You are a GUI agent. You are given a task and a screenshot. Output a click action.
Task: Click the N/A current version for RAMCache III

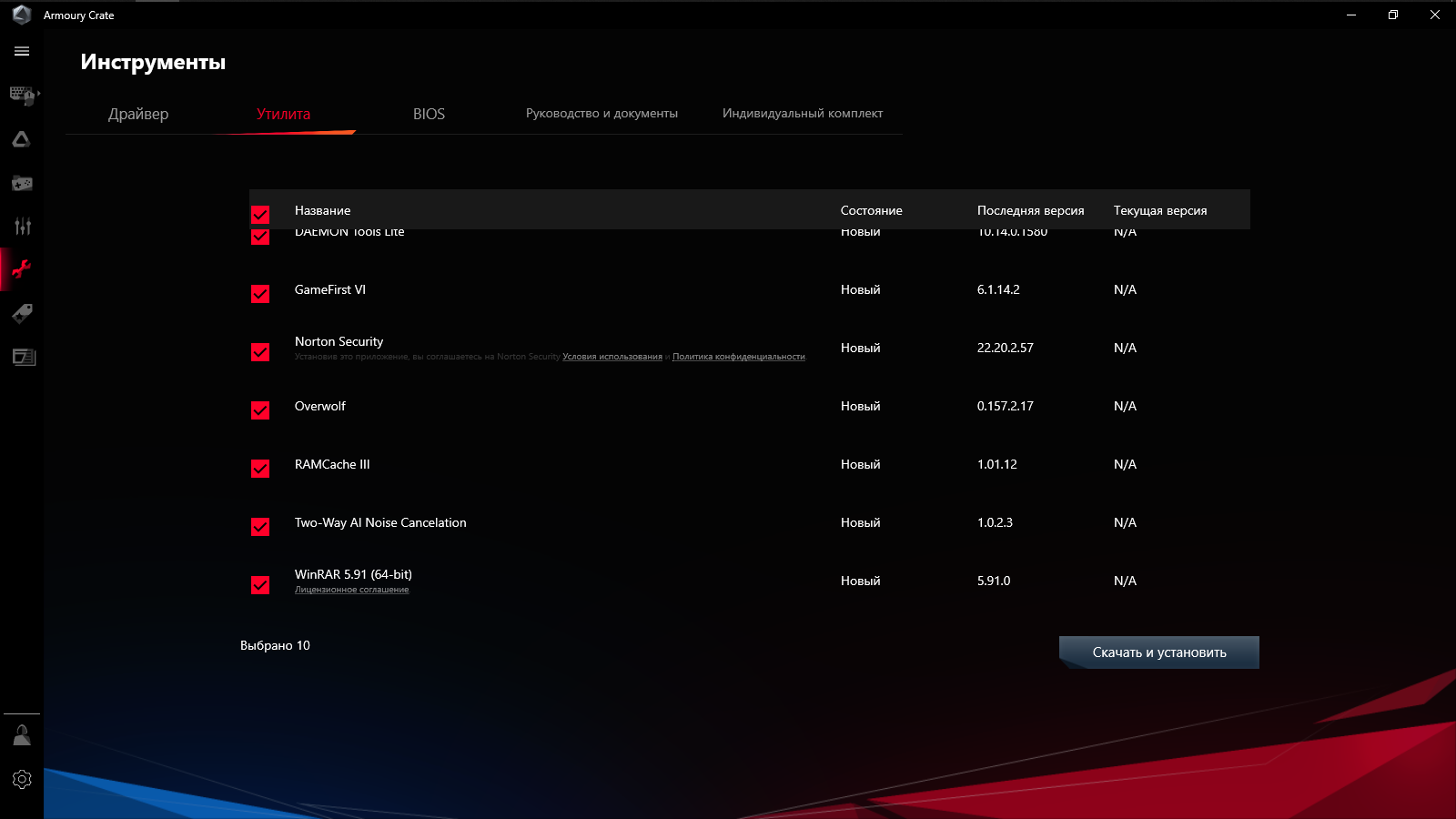click(x=1125, y=464)
